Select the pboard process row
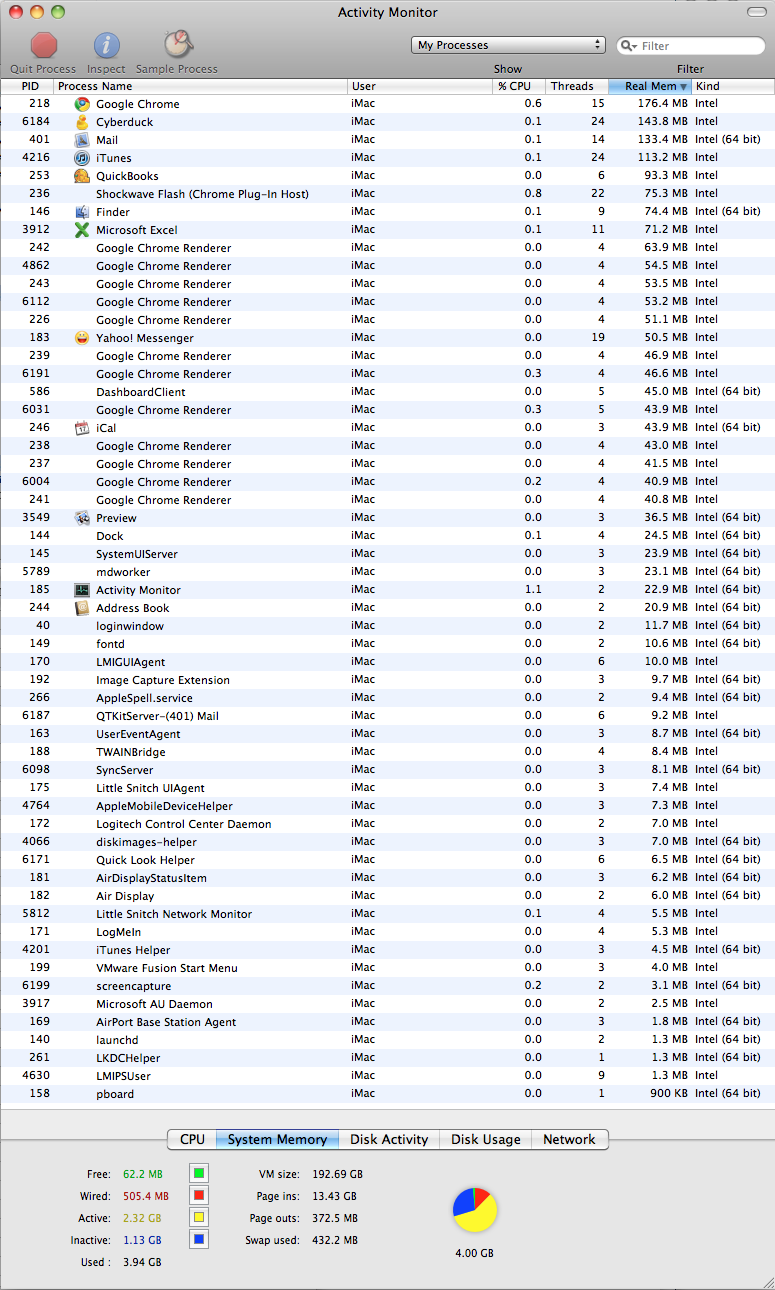This screenshot has width=775, height=1290. (387, 1094)
